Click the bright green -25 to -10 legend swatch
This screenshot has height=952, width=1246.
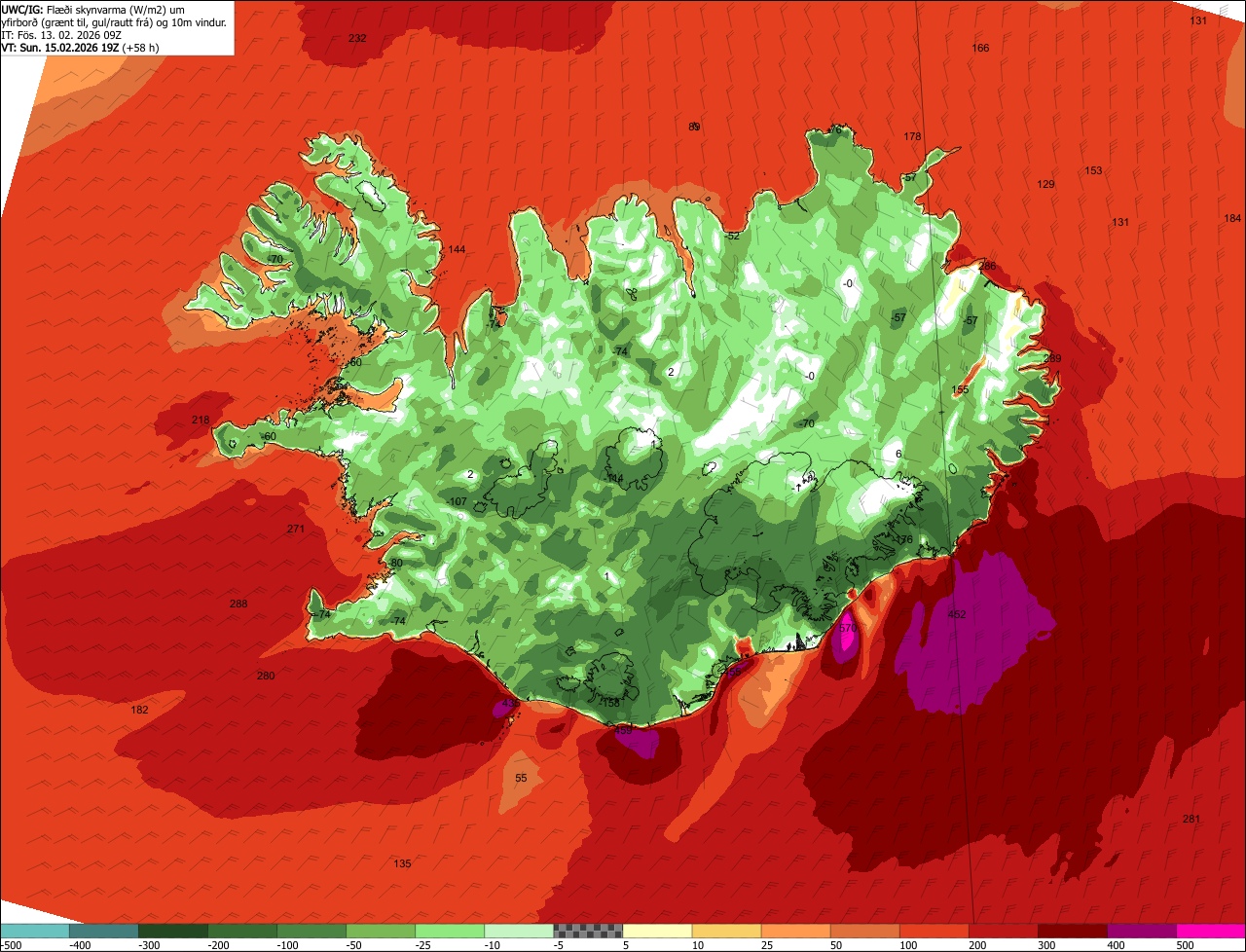(450, 931)
